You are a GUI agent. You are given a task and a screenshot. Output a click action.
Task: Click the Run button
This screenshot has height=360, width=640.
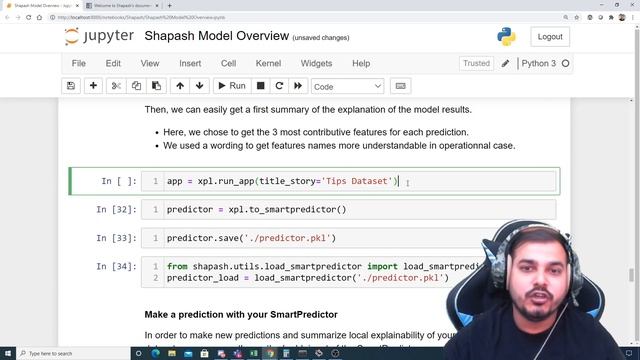pyautogui.click(x=232, y=86)
